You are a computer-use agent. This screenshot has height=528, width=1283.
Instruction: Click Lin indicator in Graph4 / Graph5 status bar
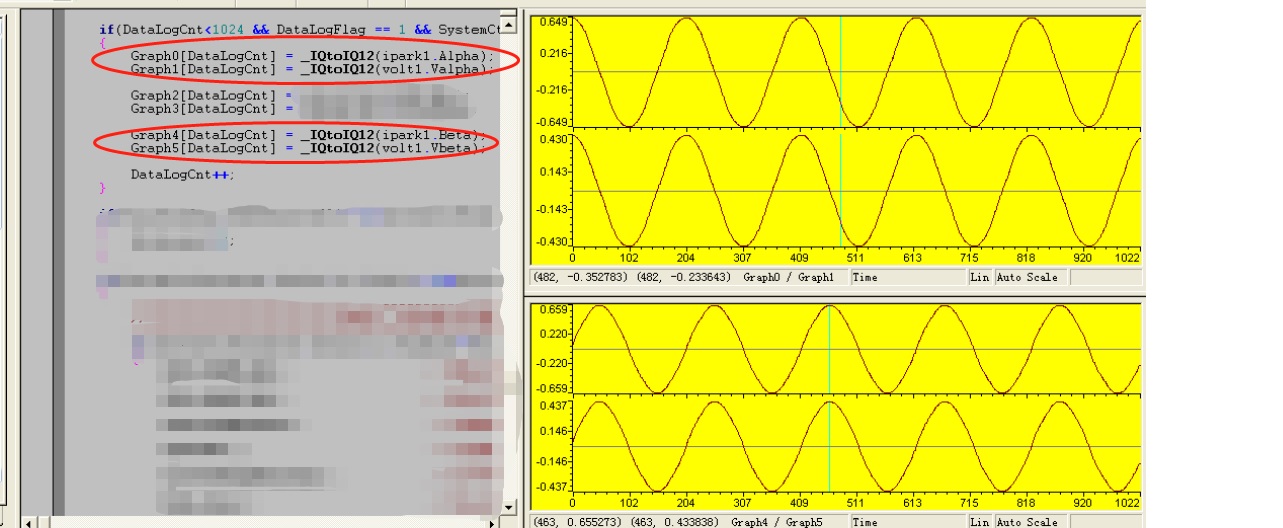(980, 522)
